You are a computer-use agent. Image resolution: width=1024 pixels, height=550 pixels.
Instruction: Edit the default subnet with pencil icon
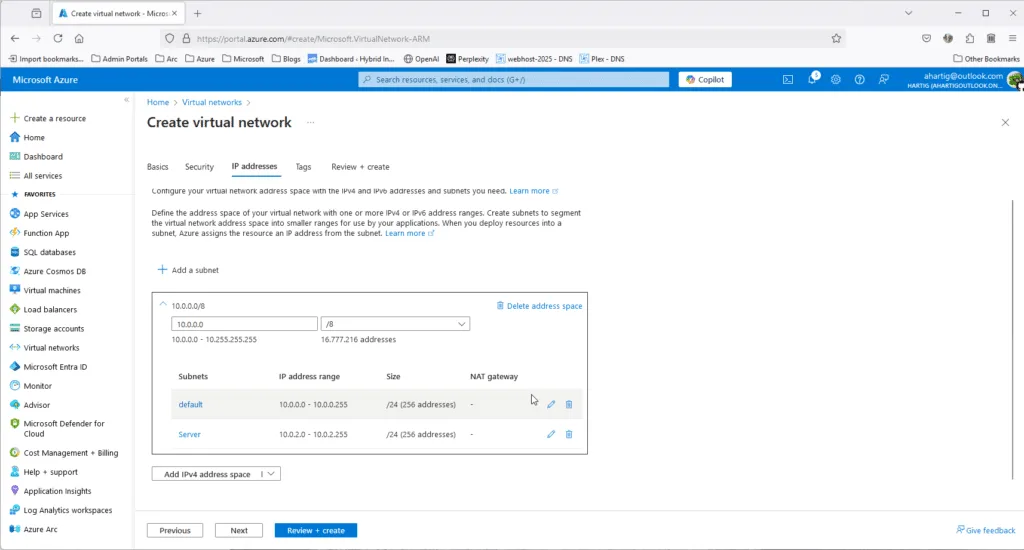point(551,404)
